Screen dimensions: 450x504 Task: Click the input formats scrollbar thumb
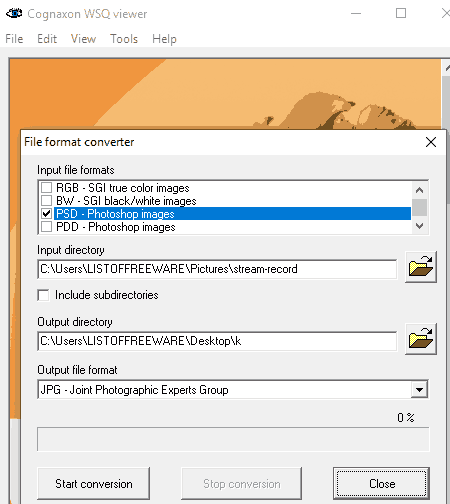point(419,207)
